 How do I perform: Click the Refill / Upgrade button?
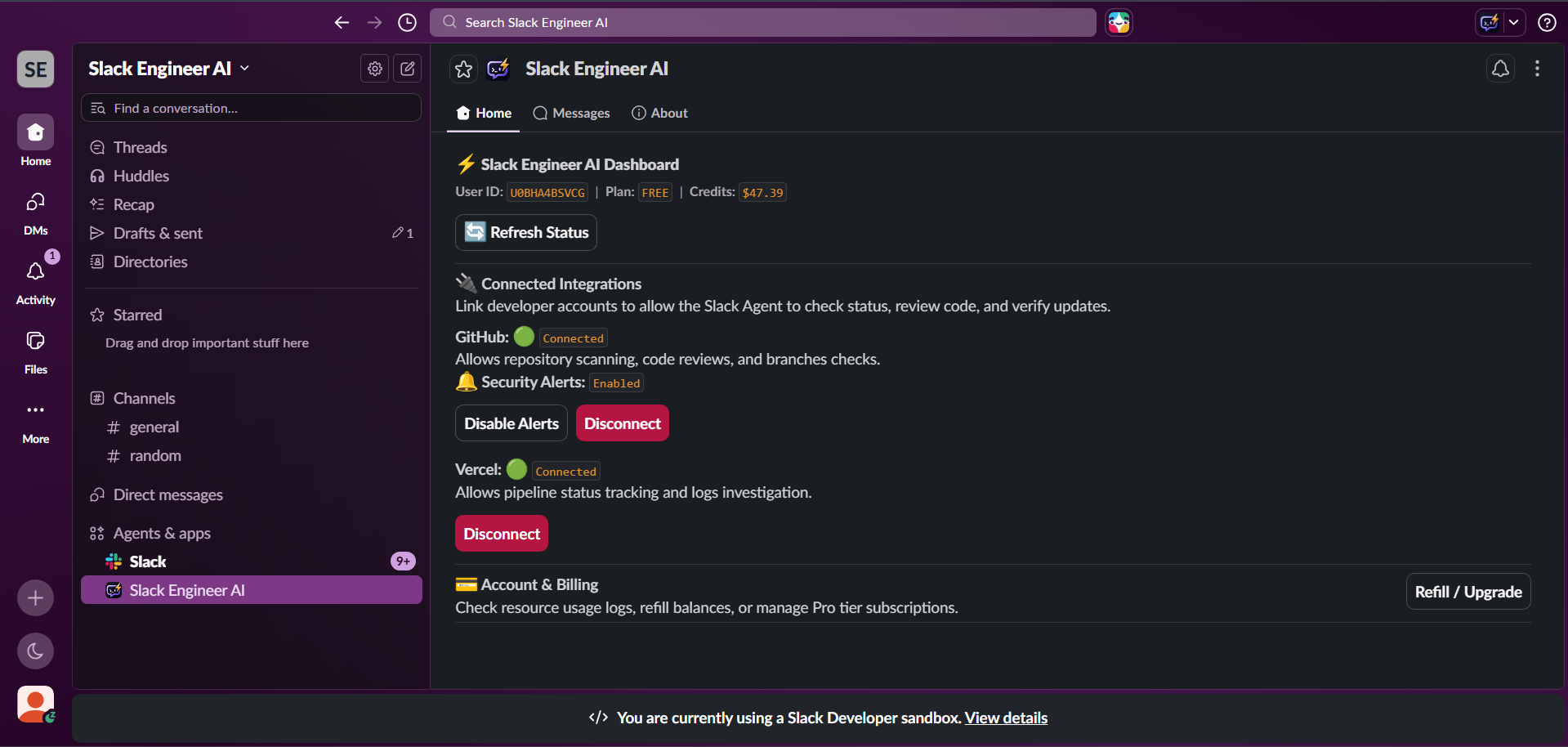pyautogui.click(x=1468, y=592)
